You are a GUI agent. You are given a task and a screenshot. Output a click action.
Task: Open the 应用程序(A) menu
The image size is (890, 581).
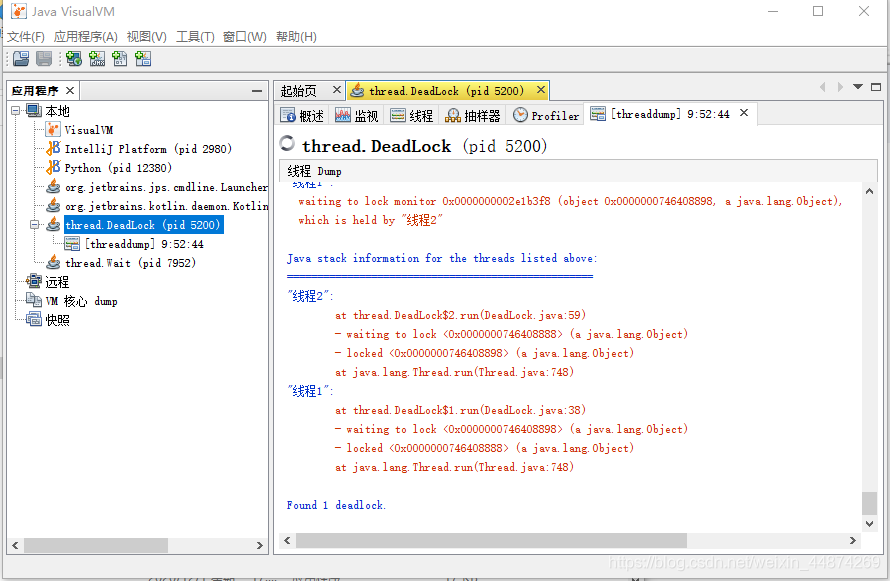85,37
